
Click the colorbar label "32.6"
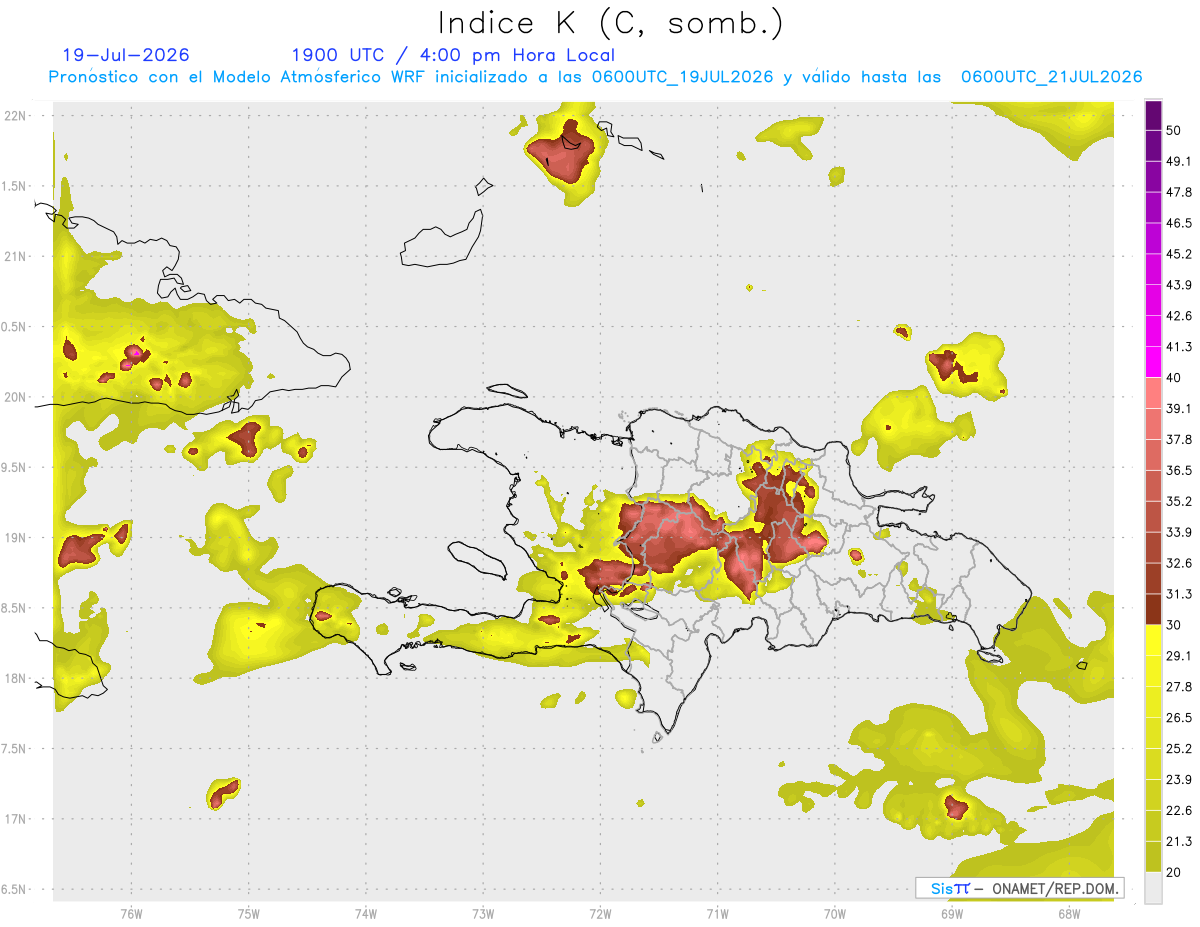pyautogui.click(x=1179, y=563)
